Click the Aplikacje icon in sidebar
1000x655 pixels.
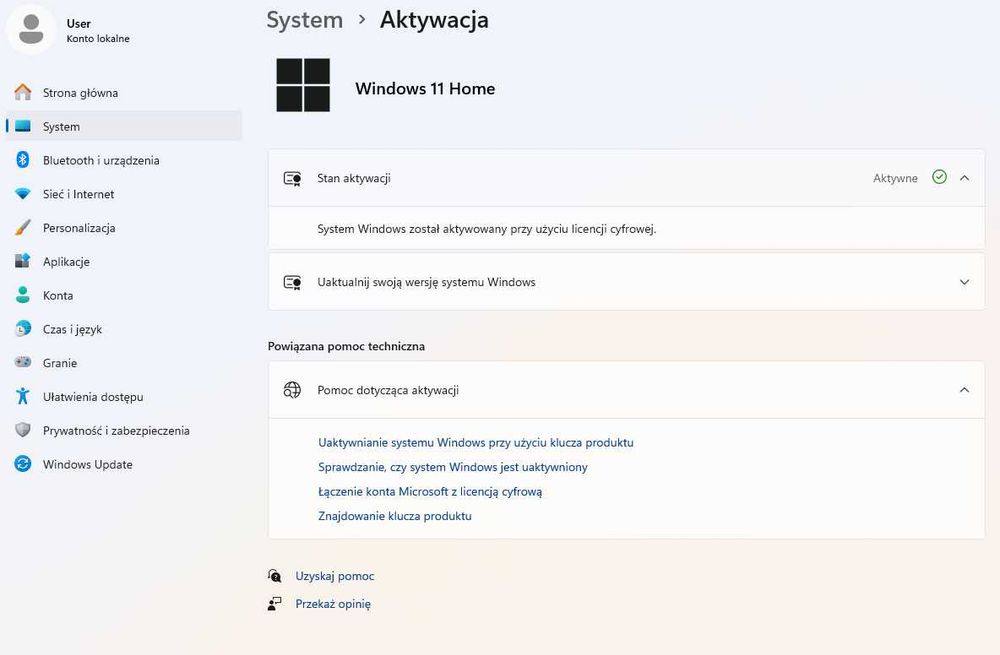pyautogui.click(x=22, y=262)
